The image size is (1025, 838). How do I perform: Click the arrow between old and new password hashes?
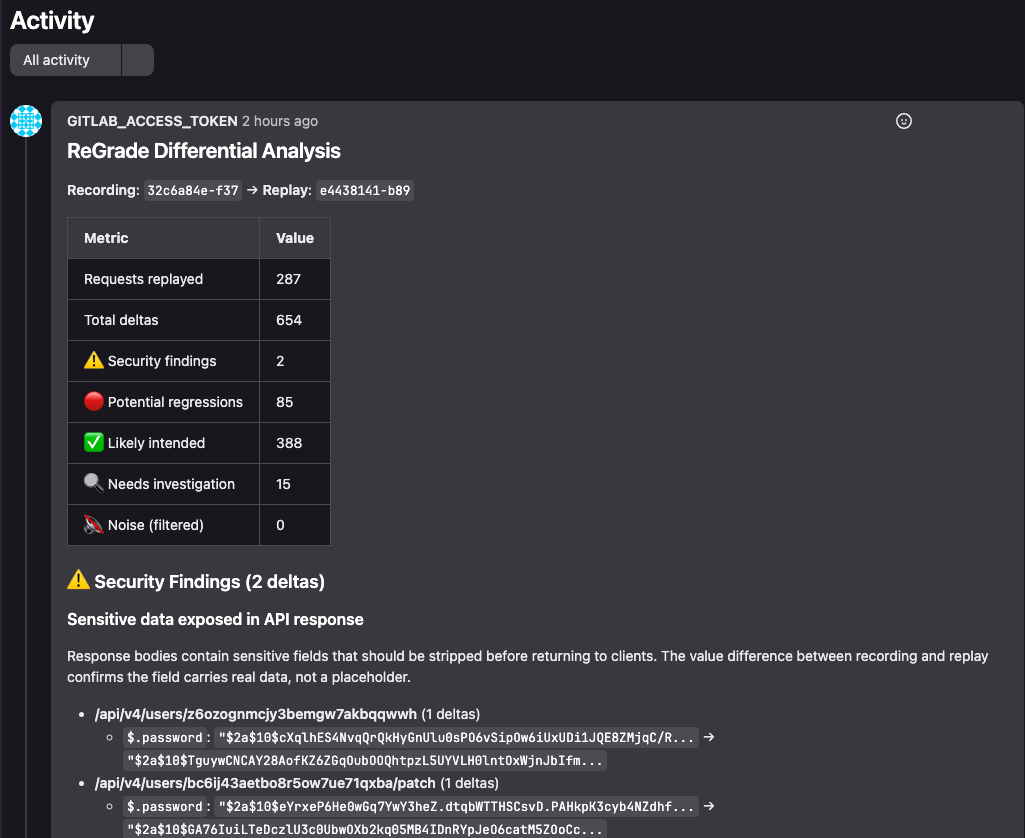click(x=708, y=737)
